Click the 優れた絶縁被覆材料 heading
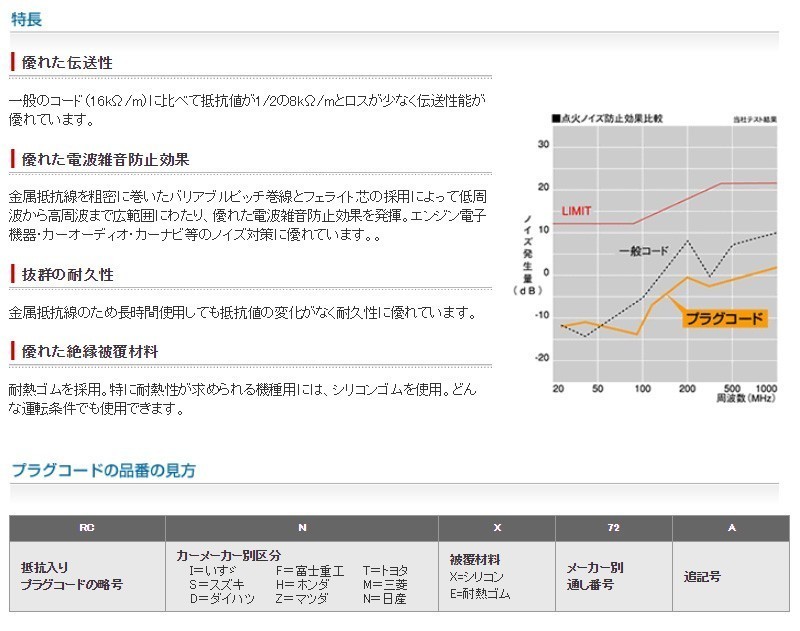800x631 pixels. tap(90, 351)
